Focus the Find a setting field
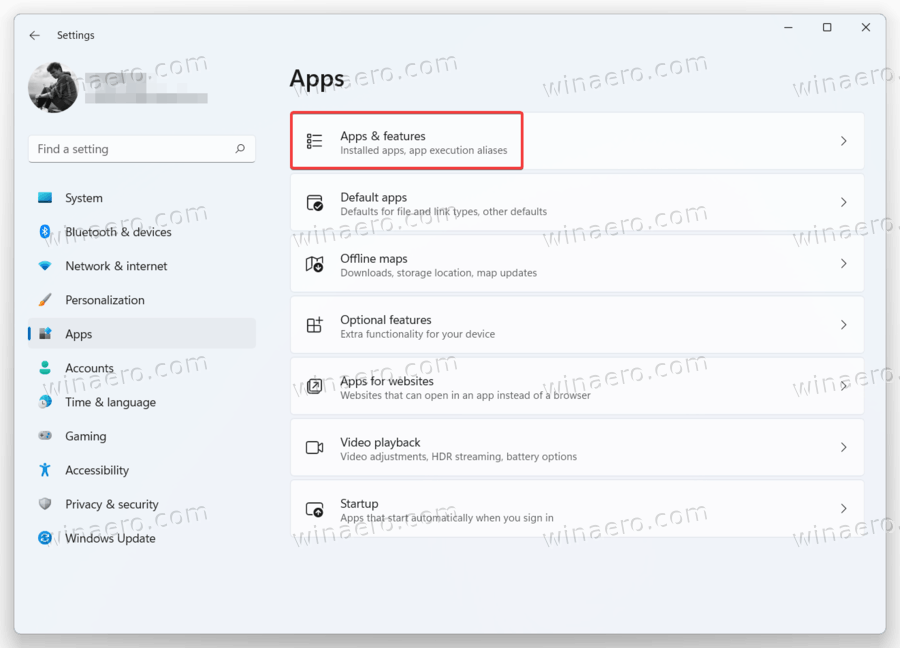Screen dimensions: 900x648 (142, 149)
